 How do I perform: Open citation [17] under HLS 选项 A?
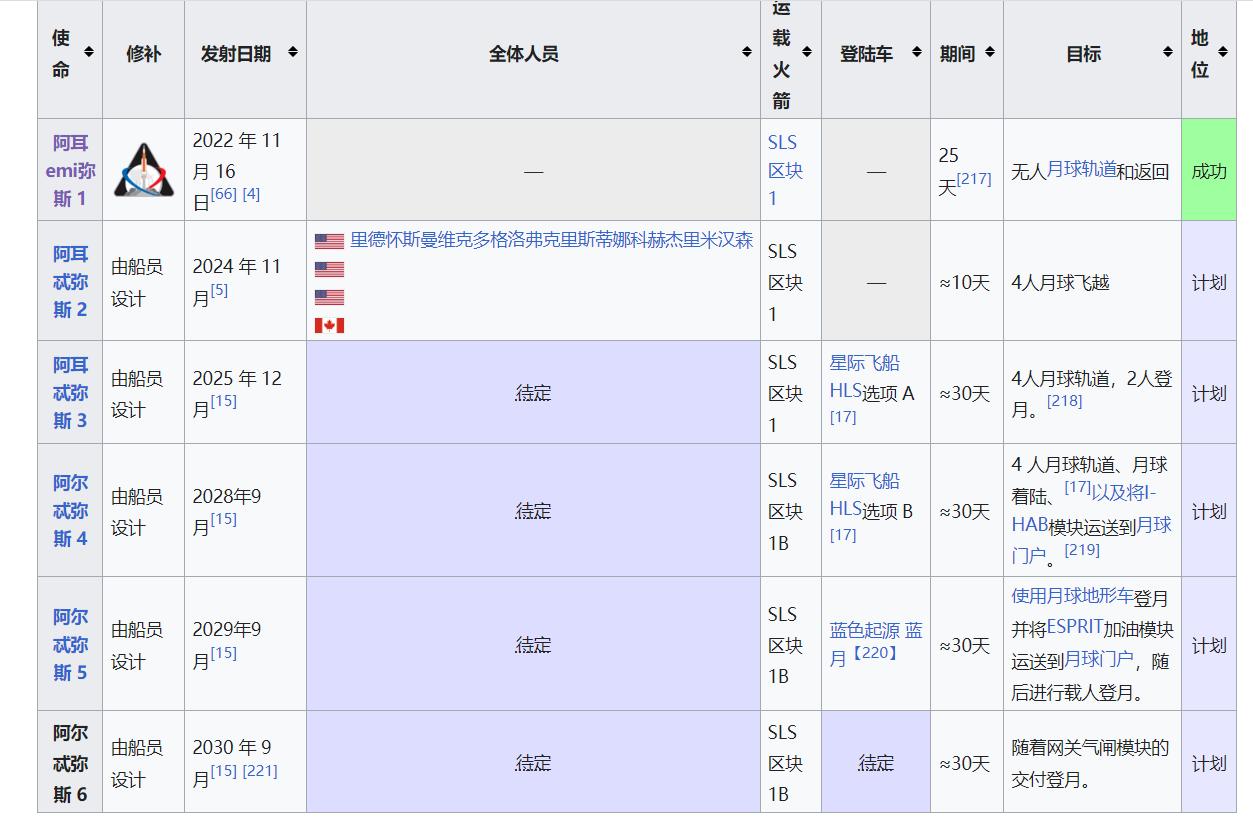(x=843, y=417)
